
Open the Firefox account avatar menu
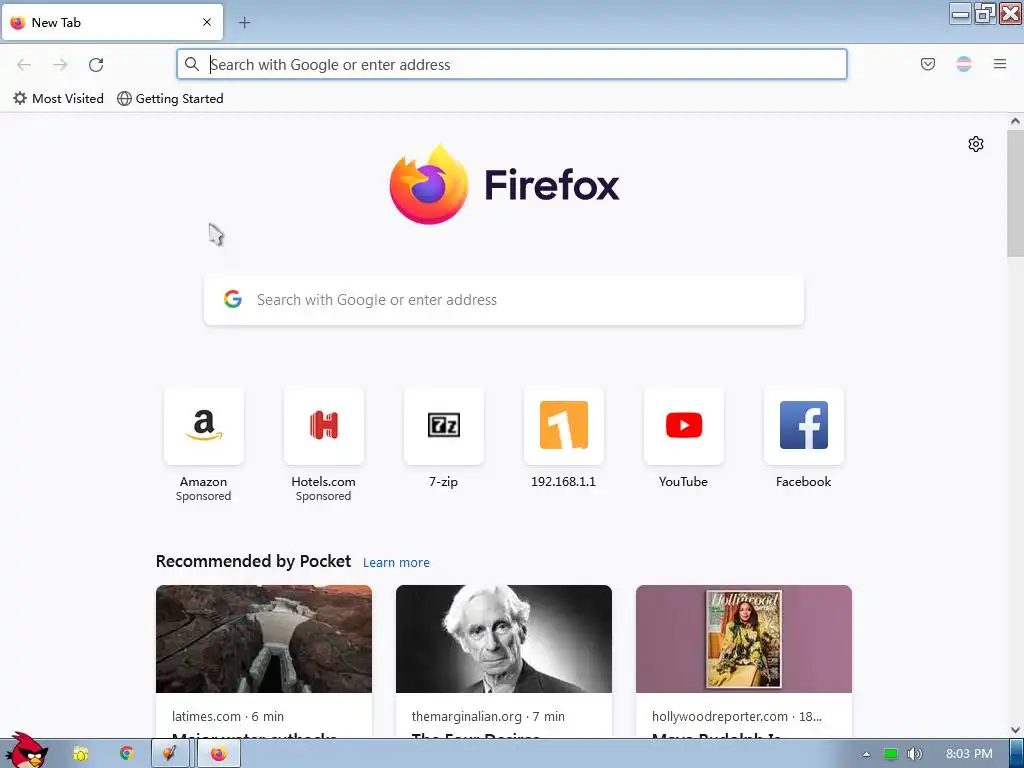point(964,64)
